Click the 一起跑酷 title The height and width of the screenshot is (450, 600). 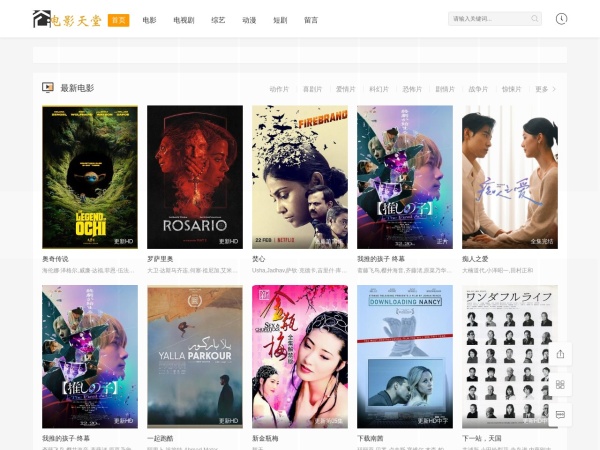(160, 438)
